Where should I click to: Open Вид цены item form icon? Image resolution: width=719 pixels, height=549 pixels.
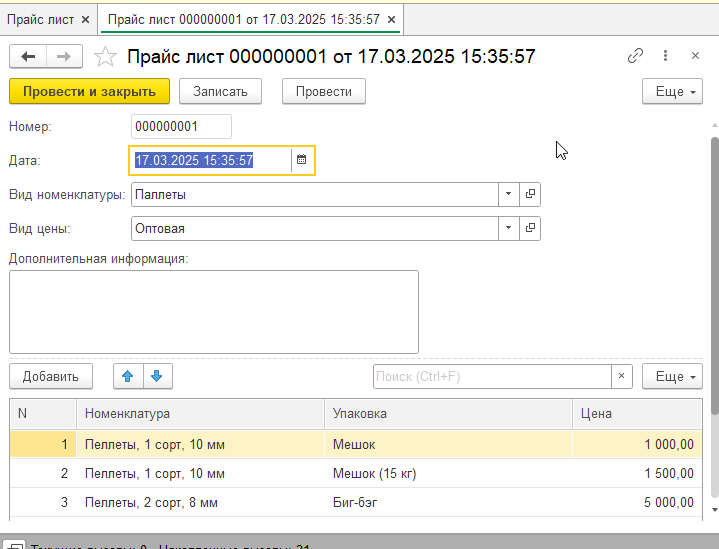(x=530, y=228)
